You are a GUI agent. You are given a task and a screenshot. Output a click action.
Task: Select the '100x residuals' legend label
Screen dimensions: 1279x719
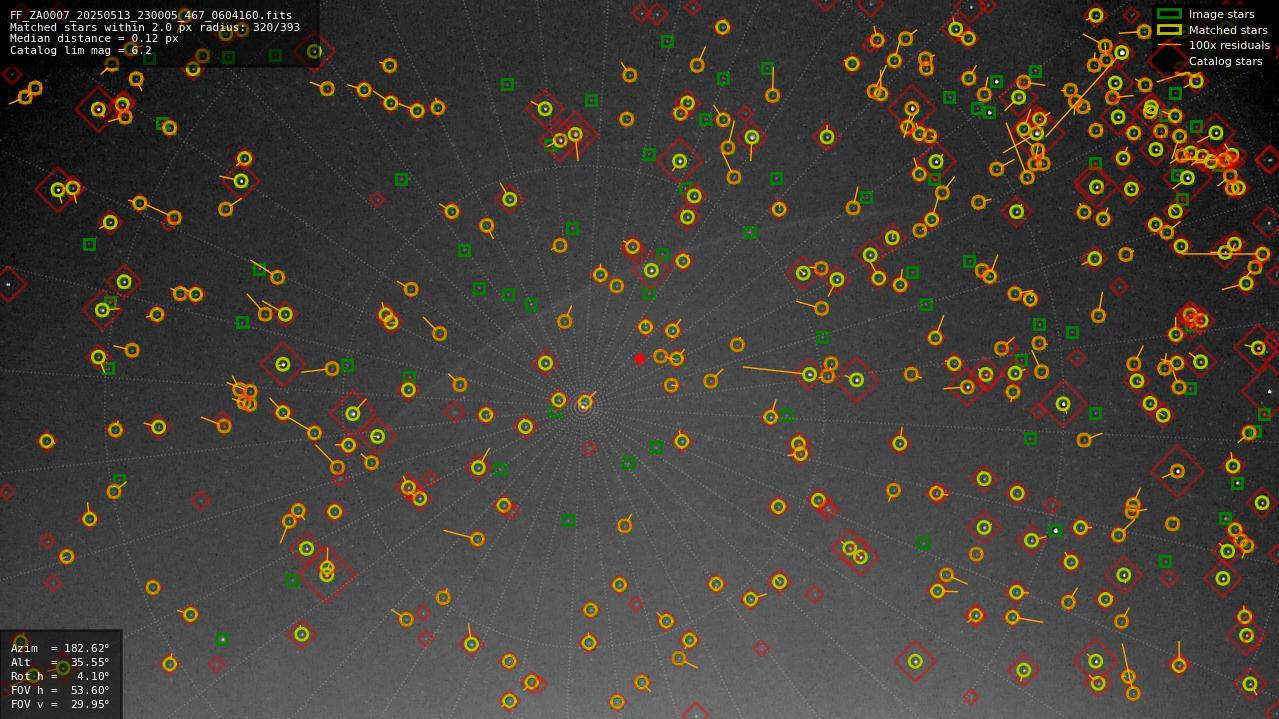pos(1229,45)
